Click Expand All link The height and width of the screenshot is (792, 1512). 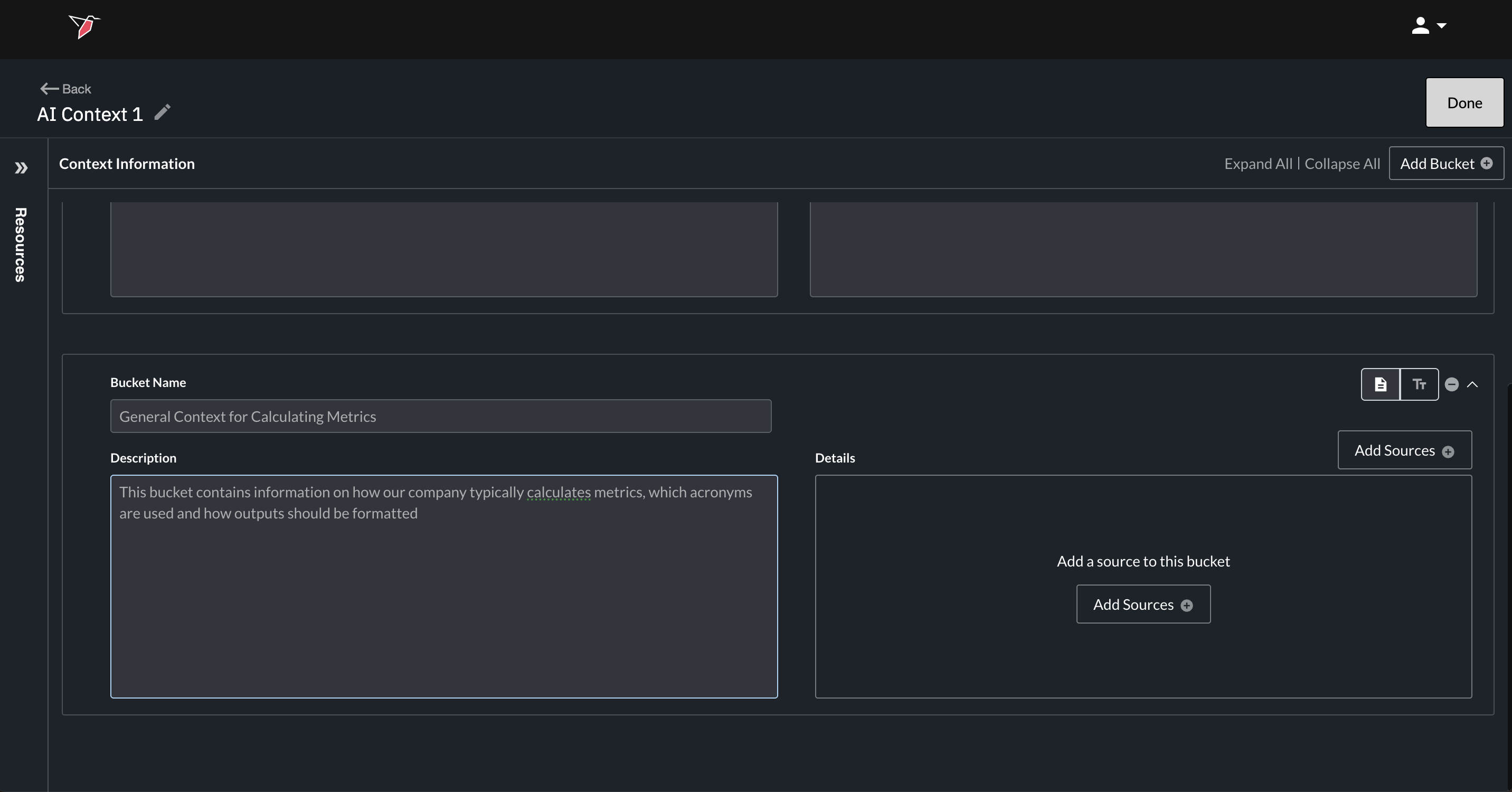[1258, 164]
